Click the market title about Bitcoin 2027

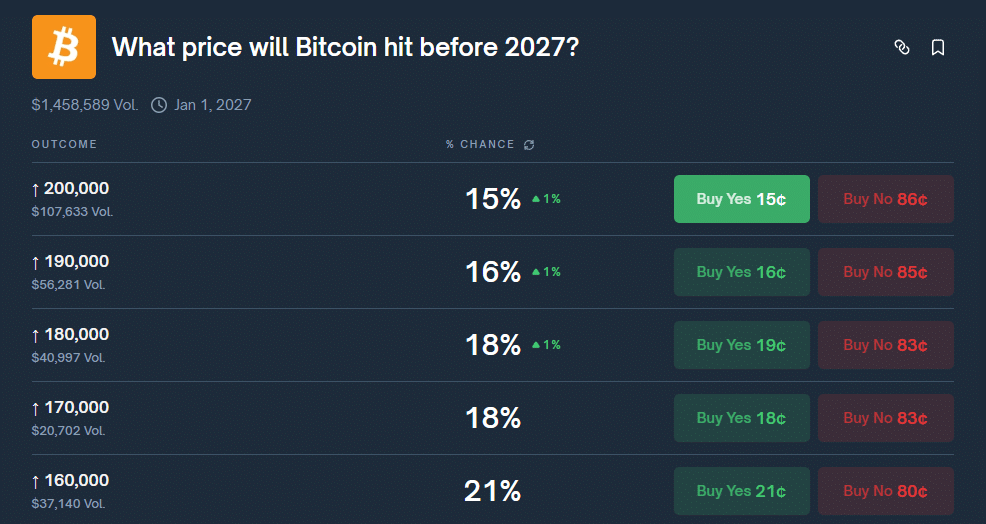pyautogui.click(x=345, y=48)
